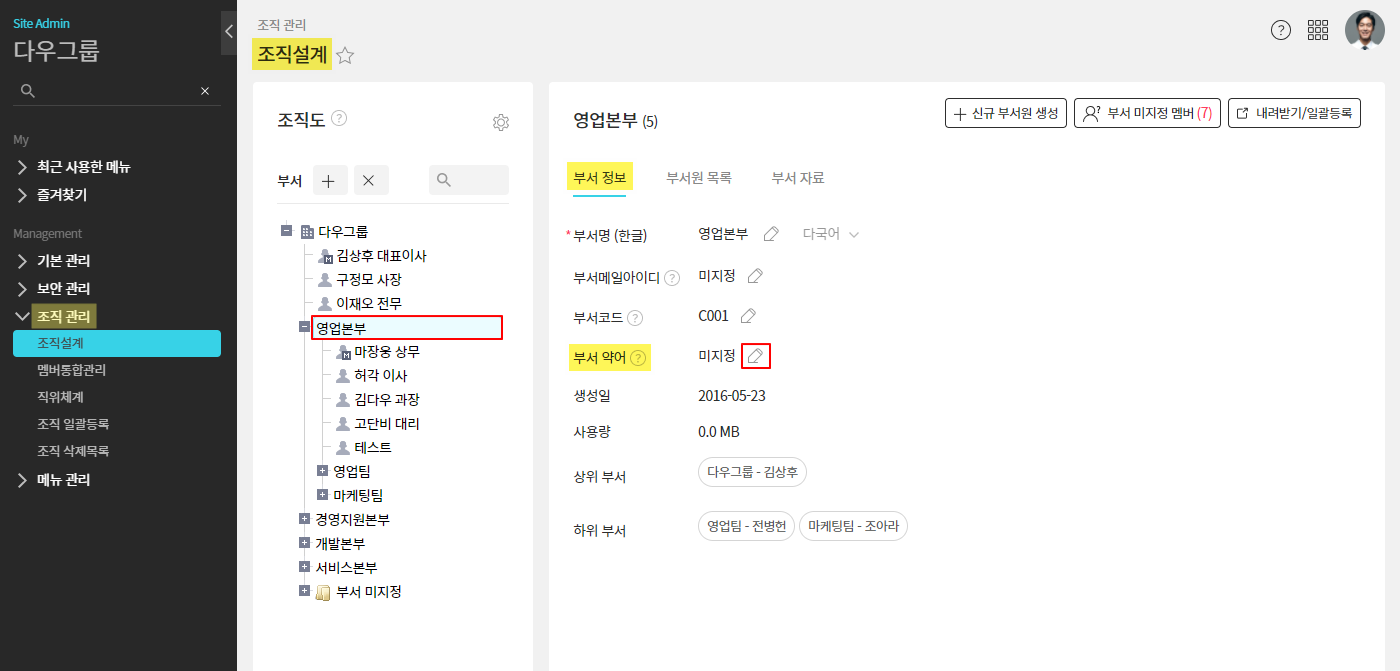1400x671 pixels.
Task: Open the 멤버통합관리 menu item
Action: click(x=71, y=370)
